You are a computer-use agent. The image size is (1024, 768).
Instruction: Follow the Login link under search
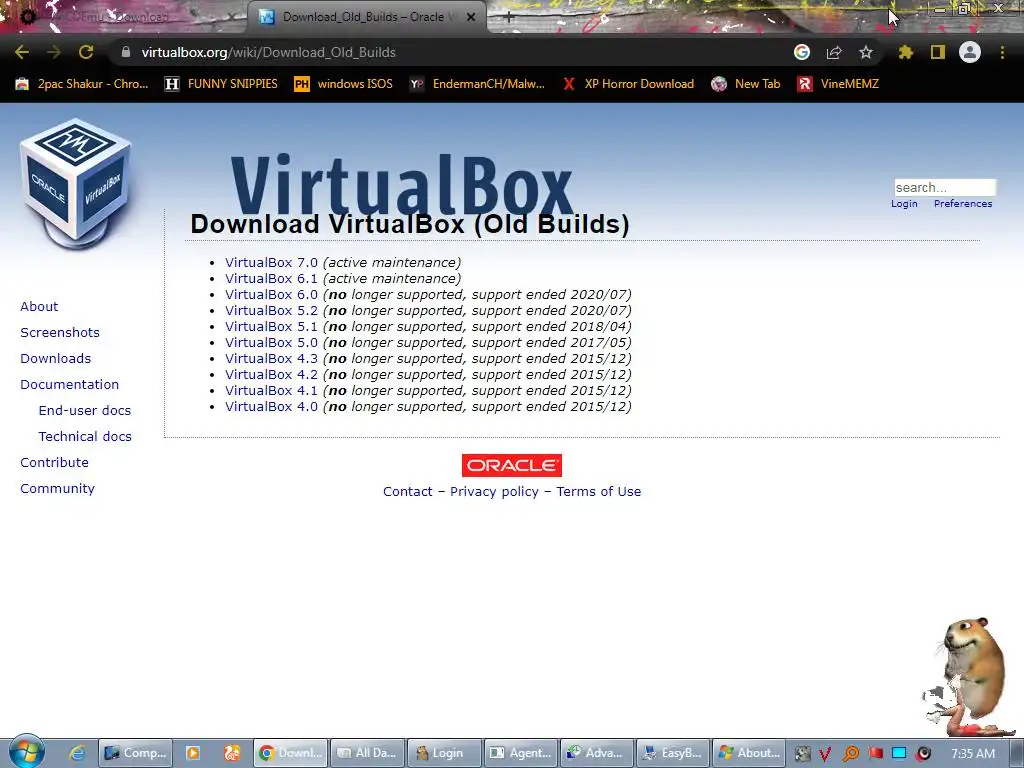904,204
